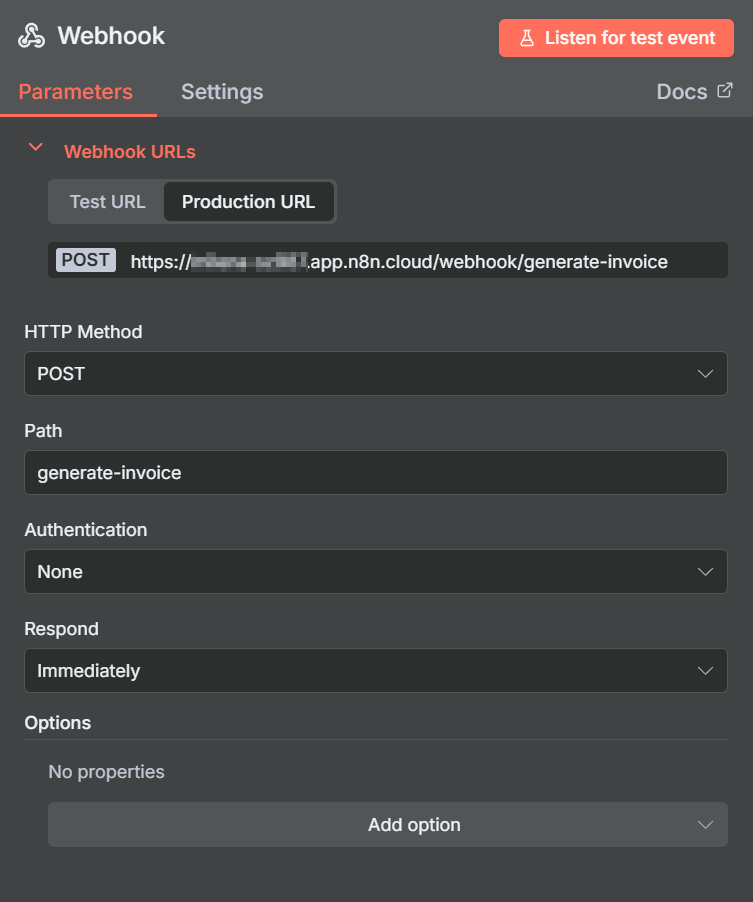Screen dimensions: 753x902
Task: Collapse the Webhook URLs section
Action: click(35, 146)
